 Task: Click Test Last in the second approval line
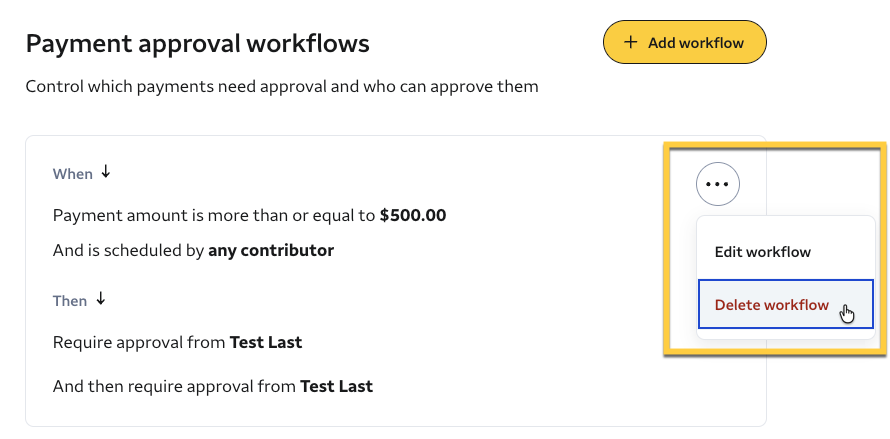pyautogui.click(x=336, y=385)
